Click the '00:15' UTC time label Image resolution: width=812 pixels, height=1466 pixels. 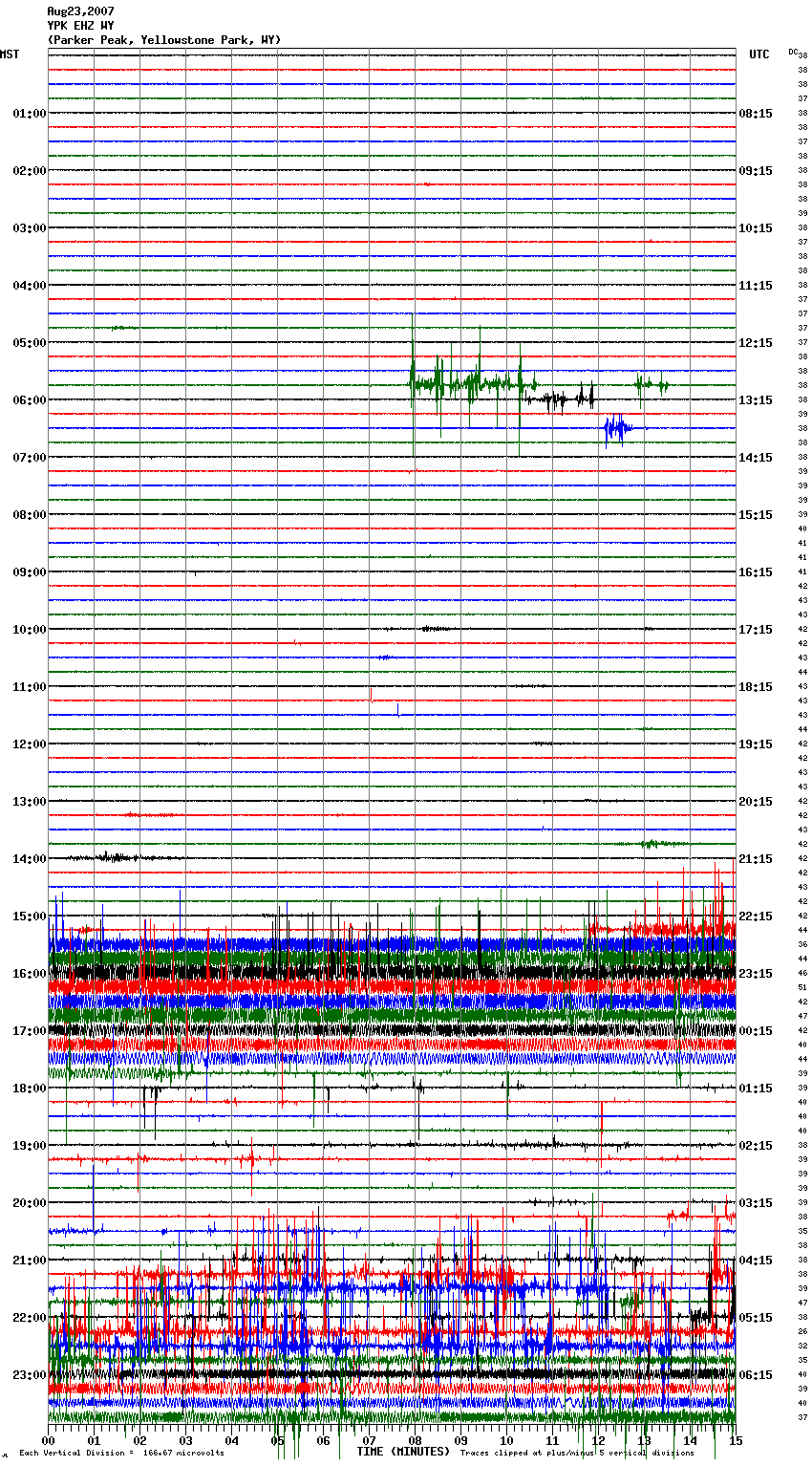pyautogui.click(x=756, y=1031)
